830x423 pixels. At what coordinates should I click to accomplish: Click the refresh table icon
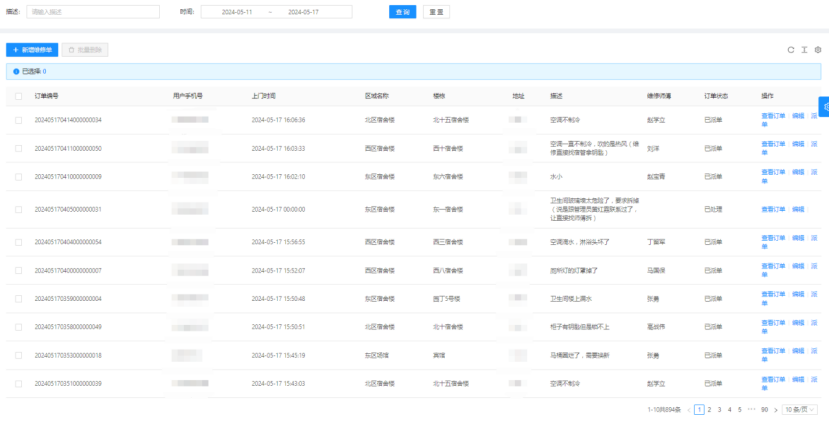point(791,49)
